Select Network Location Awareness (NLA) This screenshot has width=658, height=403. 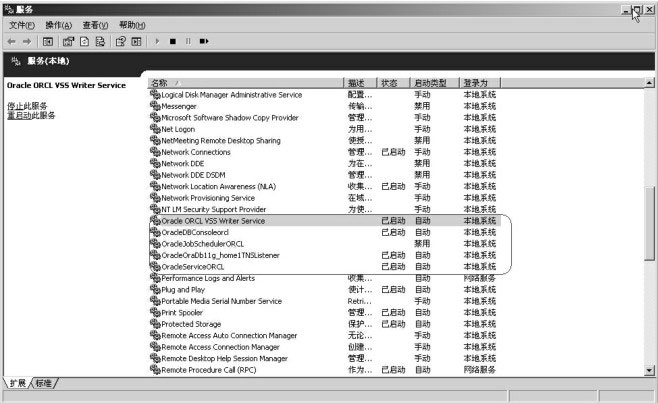click(219, 186)
